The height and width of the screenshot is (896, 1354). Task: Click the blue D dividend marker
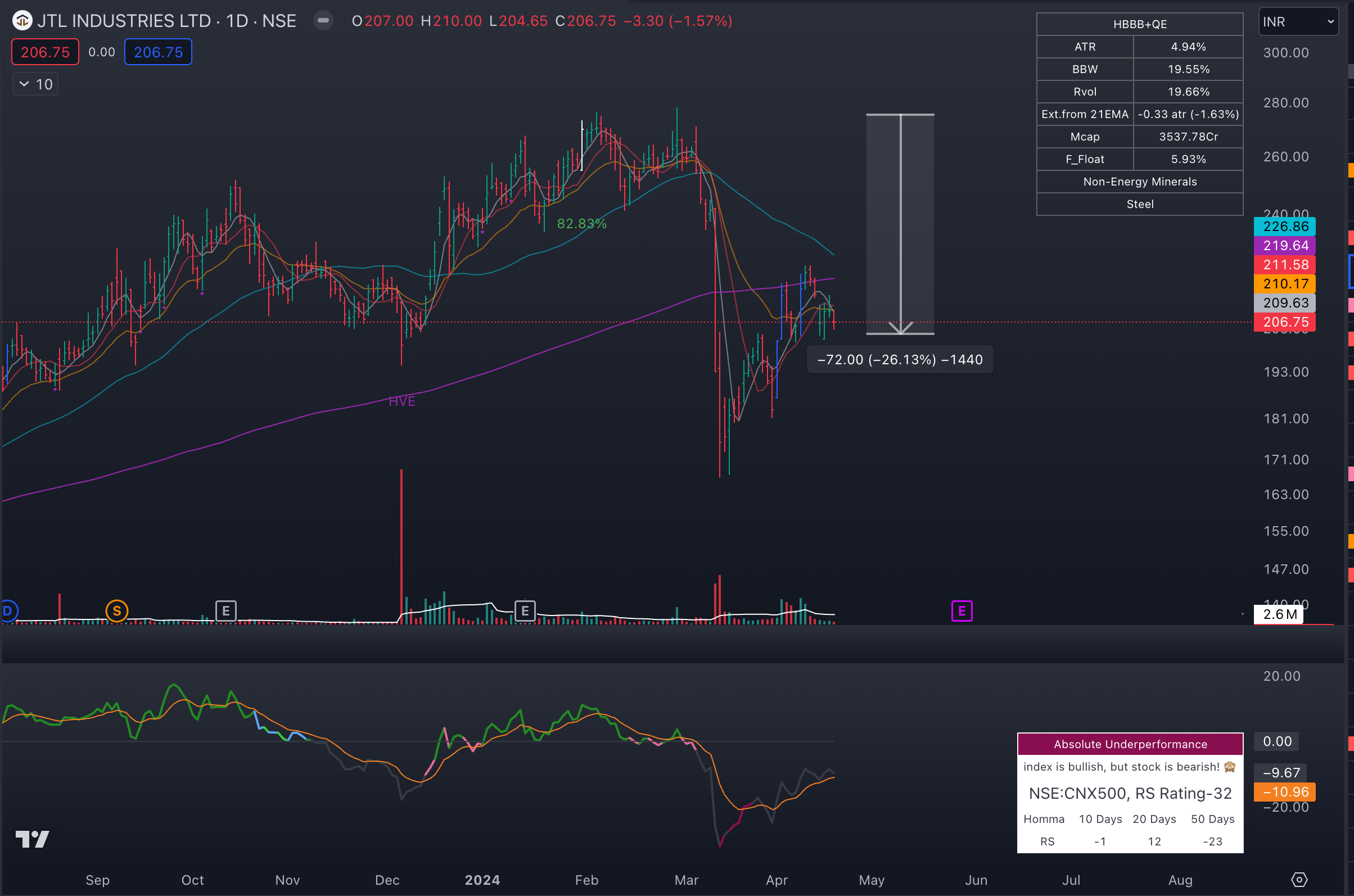[x=8, y=611]
